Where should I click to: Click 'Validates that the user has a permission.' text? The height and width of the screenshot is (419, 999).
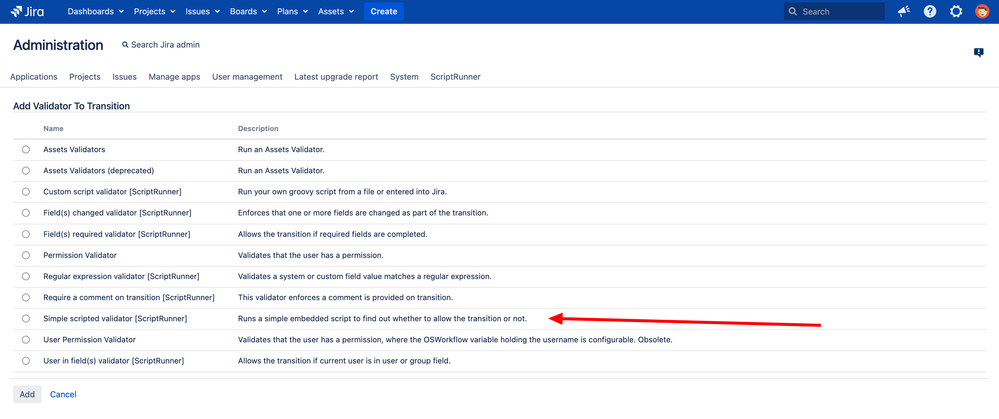[x=311, y=255]
